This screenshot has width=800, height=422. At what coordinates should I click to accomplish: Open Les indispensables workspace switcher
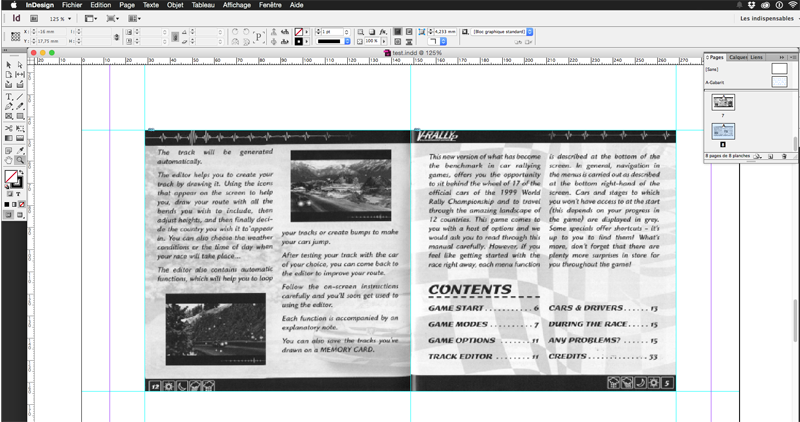click(x=768, y=18)
